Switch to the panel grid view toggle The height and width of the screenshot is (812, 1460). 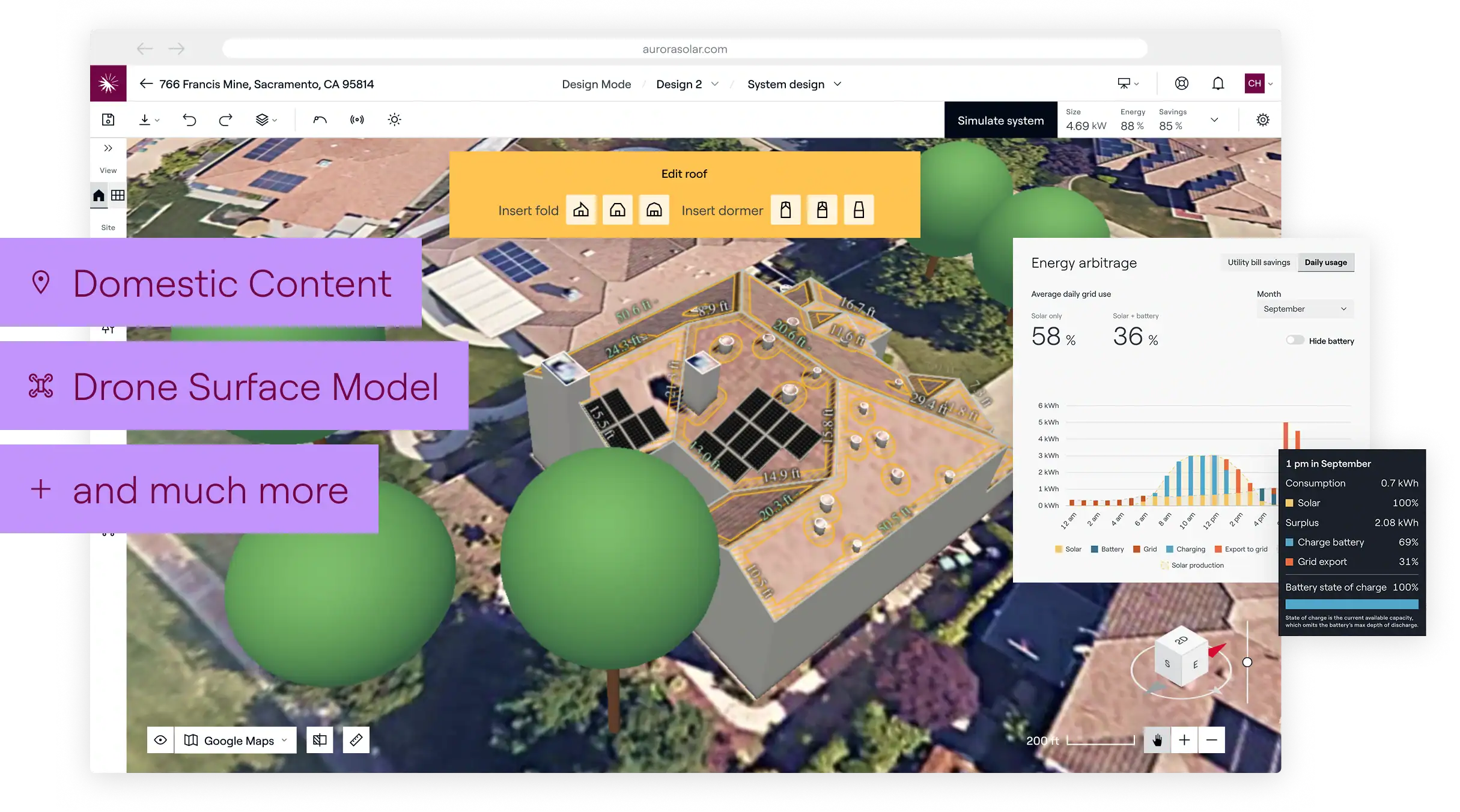(118, 195)
